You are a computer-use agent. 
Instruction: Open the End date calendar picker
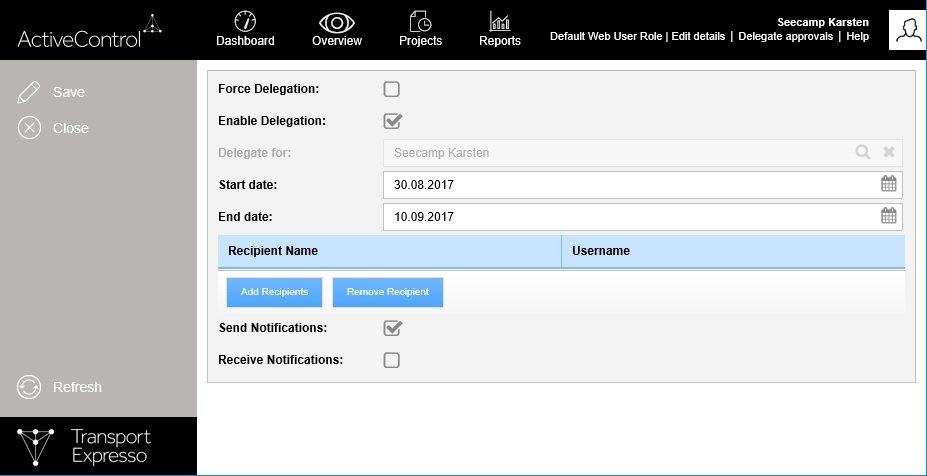pyautogui.click(x=889, y=216)
